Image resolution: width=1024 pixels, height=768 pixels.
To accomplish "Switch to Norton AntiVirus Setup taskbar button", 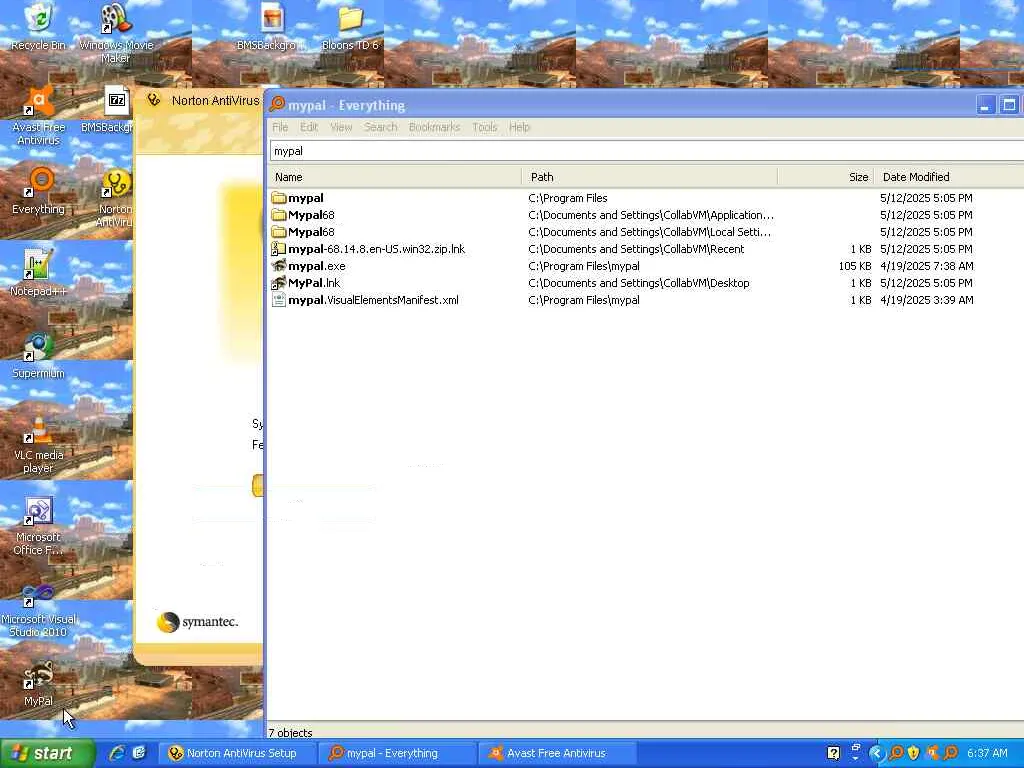I will point(236,753).
